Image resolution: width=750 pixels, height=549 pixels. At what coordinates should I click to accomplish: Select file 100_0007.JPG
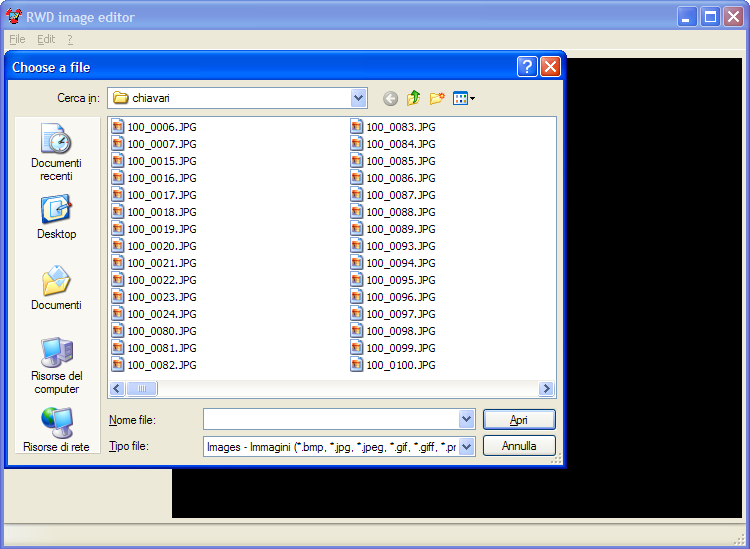(x=154, y=144)
